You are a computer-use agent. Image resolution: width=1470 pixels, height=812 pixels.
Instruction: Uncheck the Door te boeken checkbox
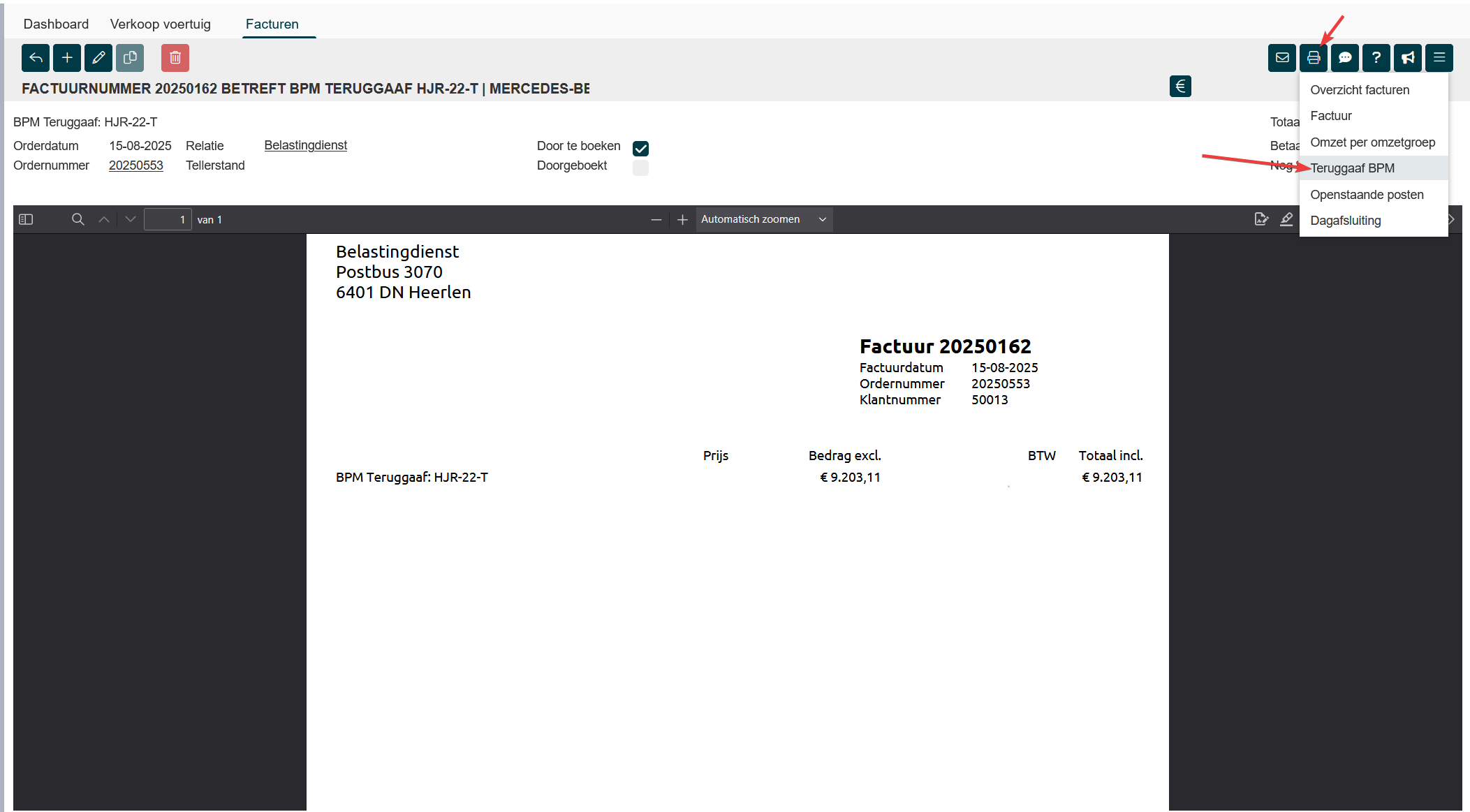(640, 148)
